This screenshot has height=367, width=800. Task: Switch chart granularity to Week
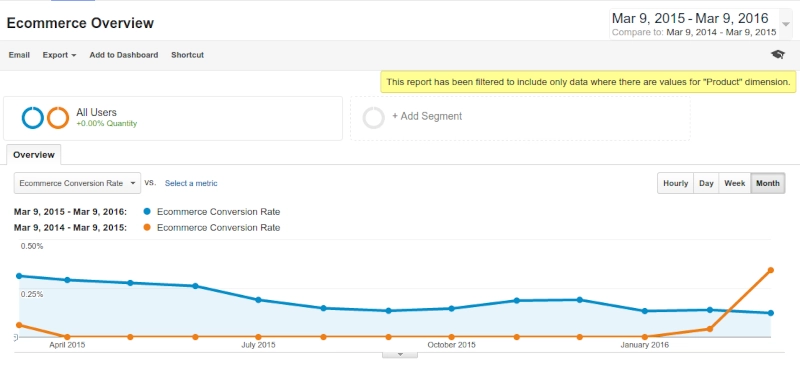[x=735, y=183]
